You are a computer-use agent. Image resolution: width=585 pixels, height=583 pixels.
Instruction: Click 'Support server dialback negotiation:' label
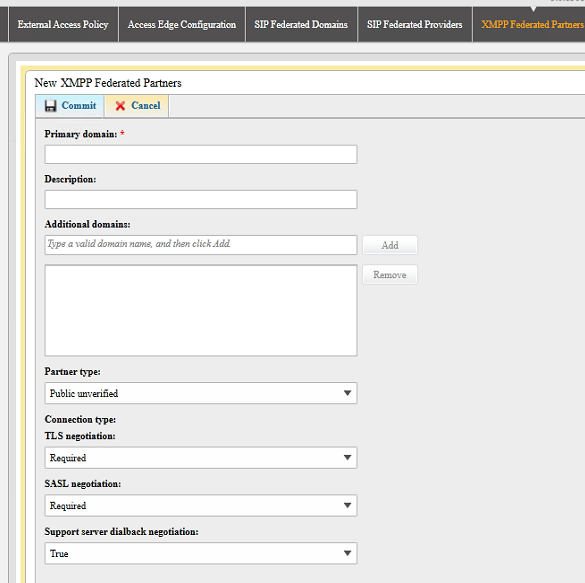pos(121,532)
